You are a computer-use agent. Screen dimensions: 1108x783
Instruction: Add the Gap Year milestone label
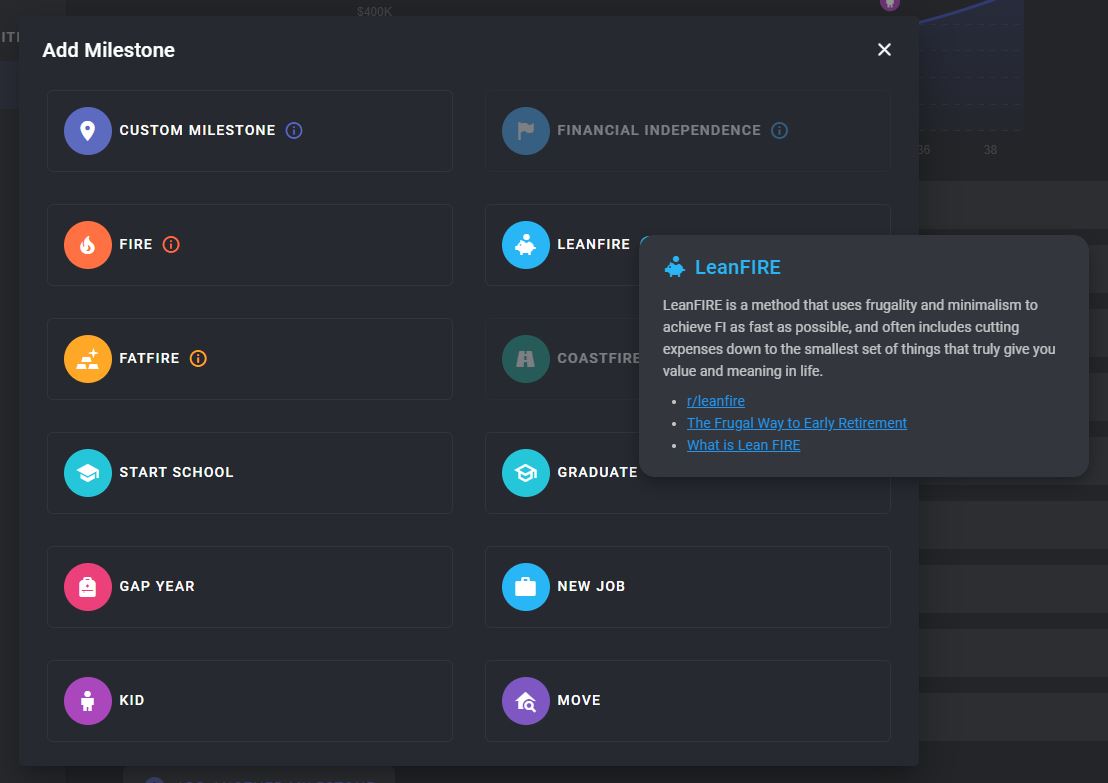(157, 587)
